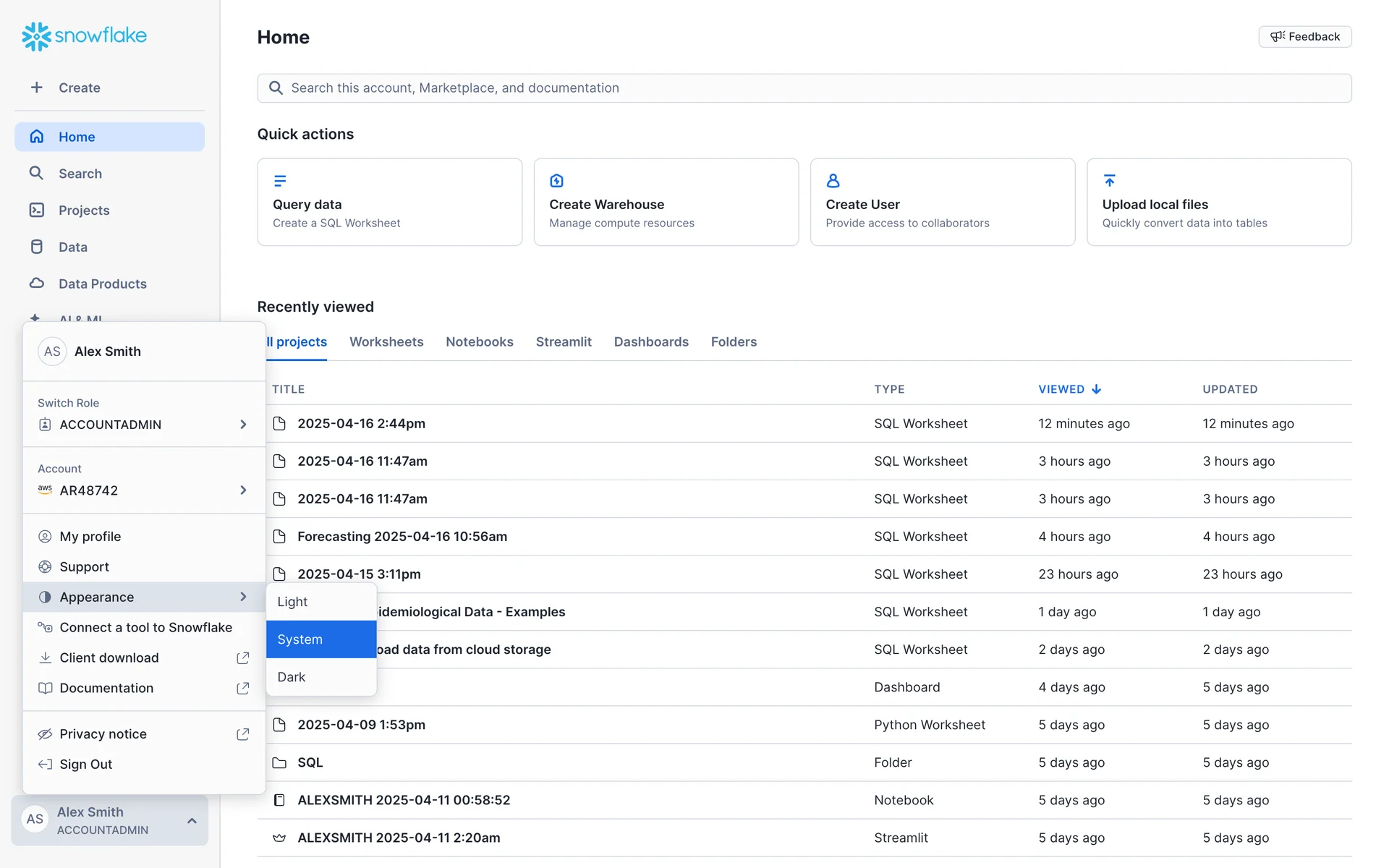Open Projects from the sidebar icon
The width and height of the screenshot is (1389, 868).
click(36, 210)
